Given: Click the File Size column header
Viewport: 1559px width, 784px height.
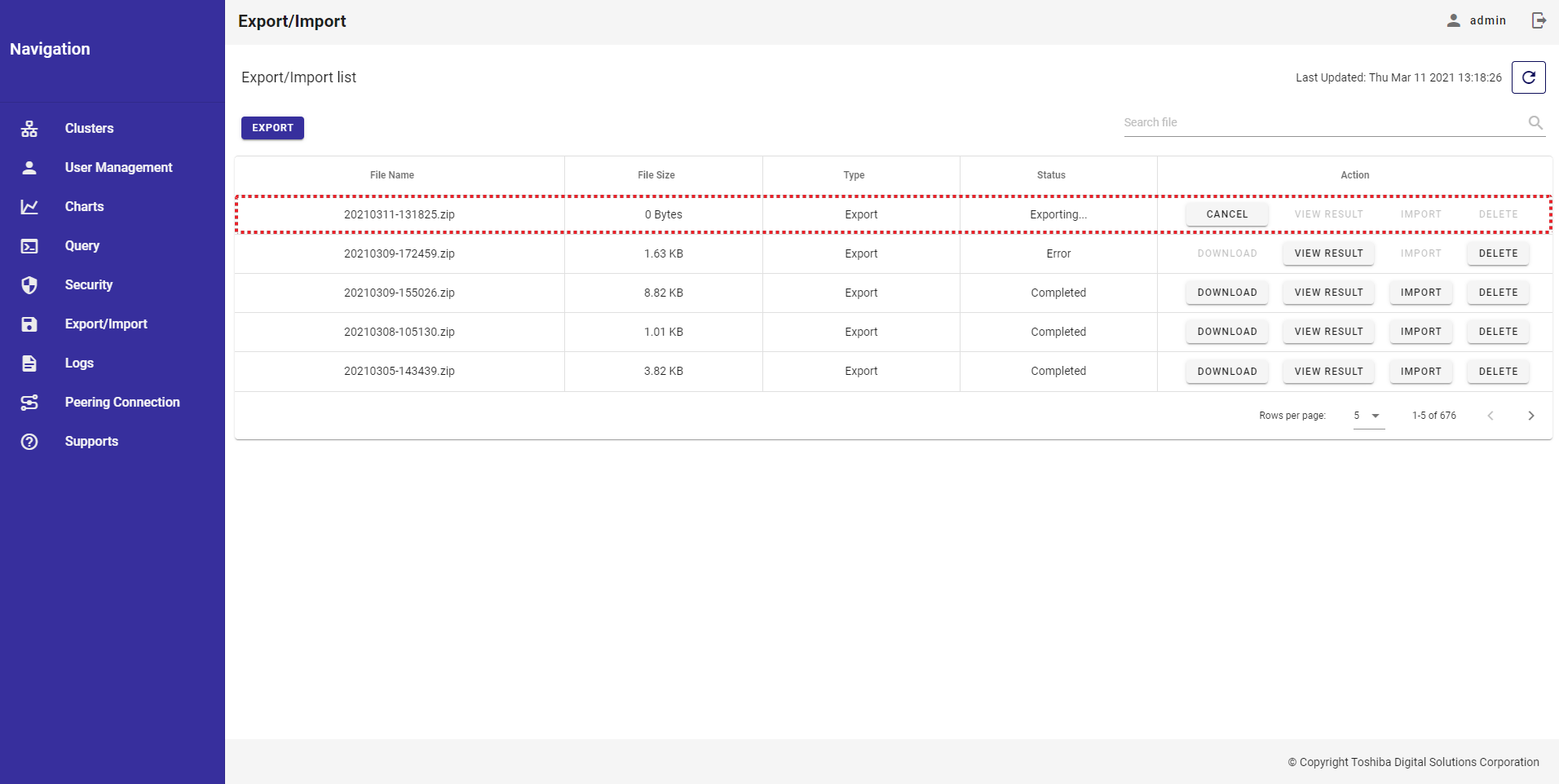Looking at the screenshot, I should pos(656,175).
